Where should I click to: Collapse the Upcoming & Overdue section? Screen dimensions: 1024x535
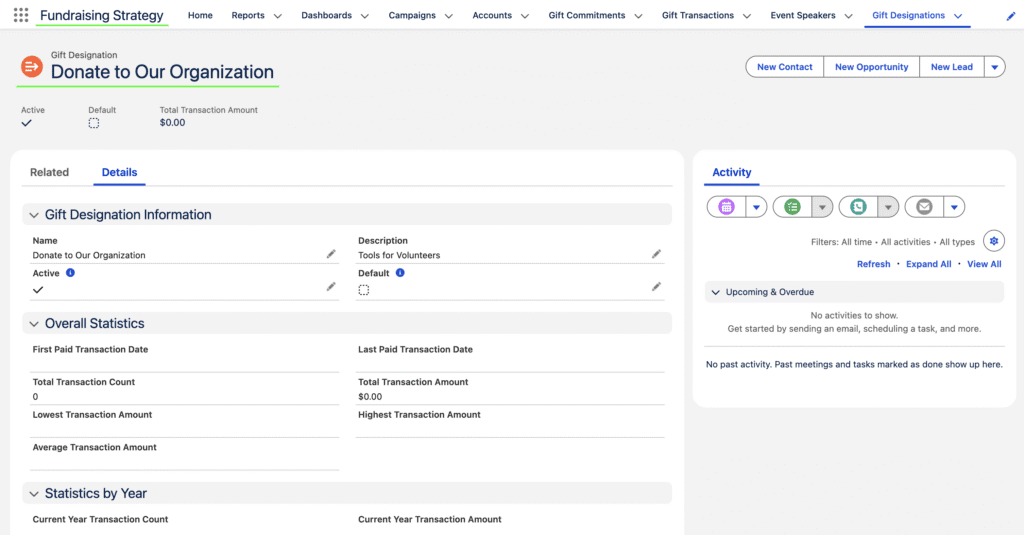[x=715, y=292]
